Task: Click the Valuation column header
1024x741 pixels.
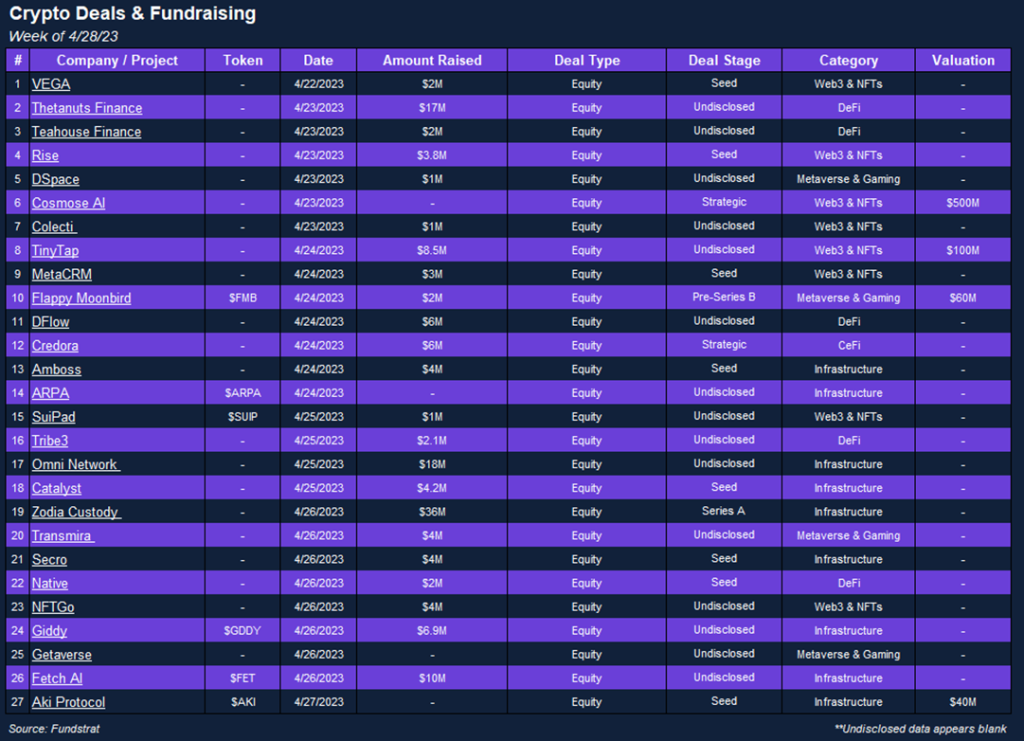Action: click(963, 60)
